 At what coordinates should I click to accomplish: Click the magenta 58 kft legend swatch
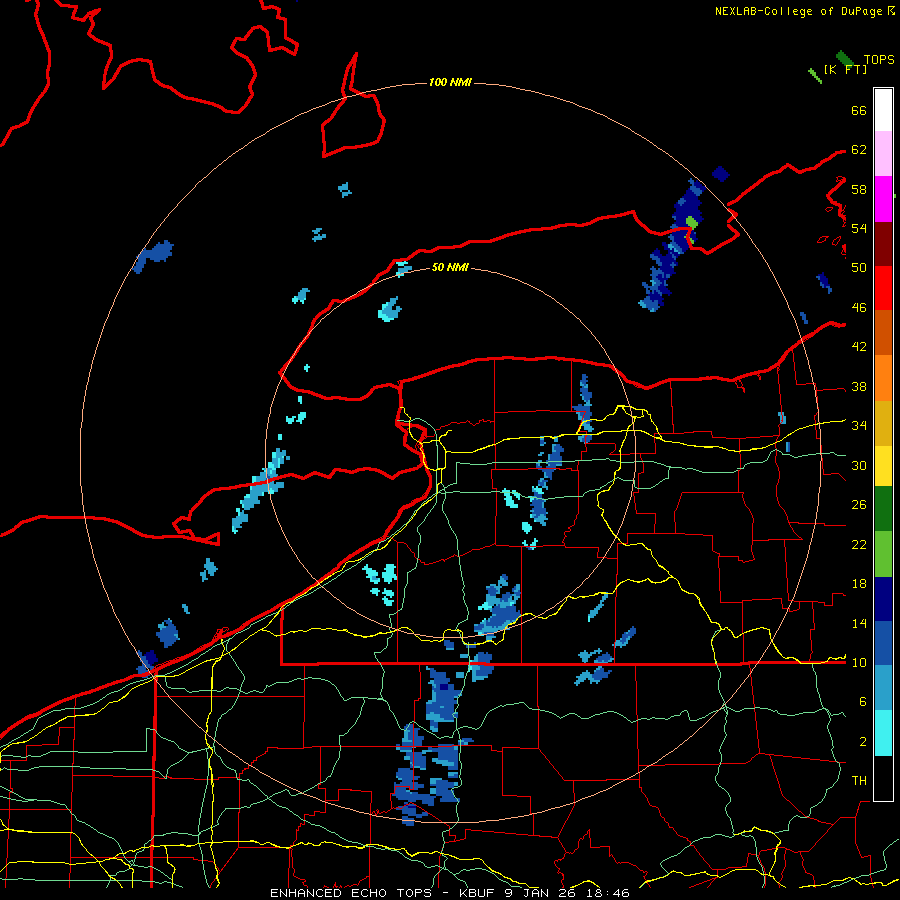[883, 199]
